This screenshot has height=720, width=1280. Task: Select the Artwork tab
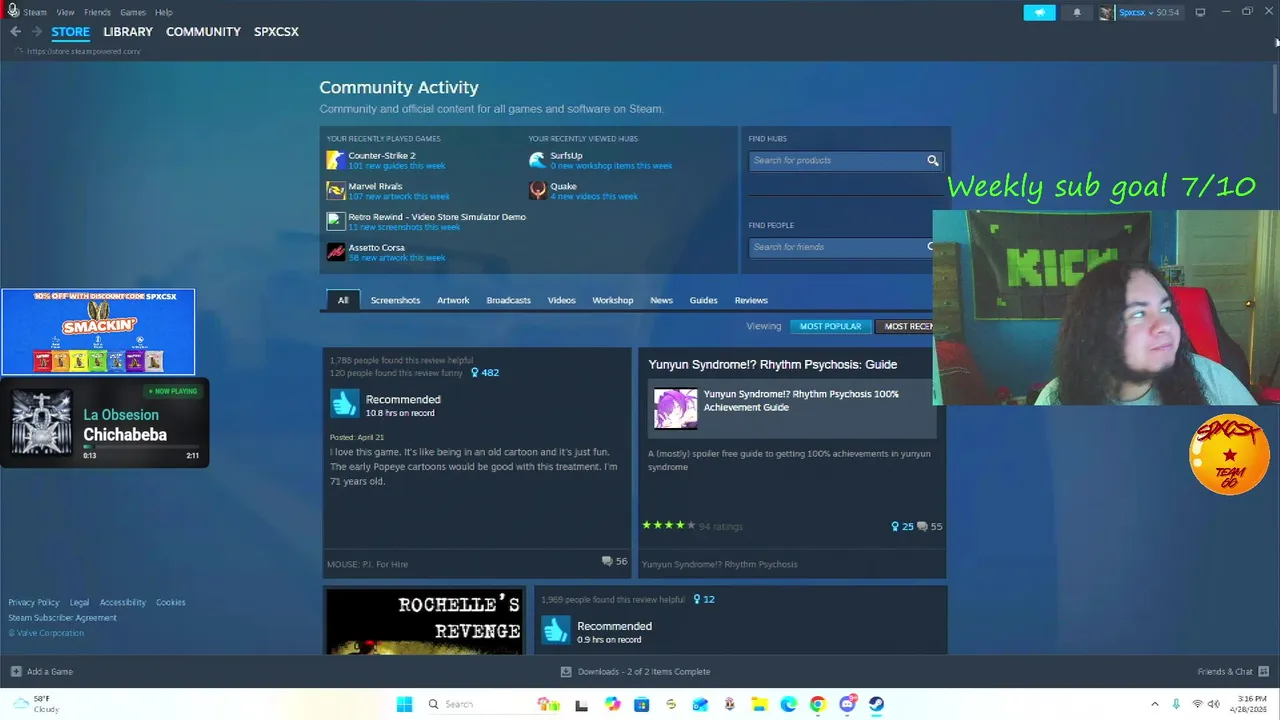[453, 300]
